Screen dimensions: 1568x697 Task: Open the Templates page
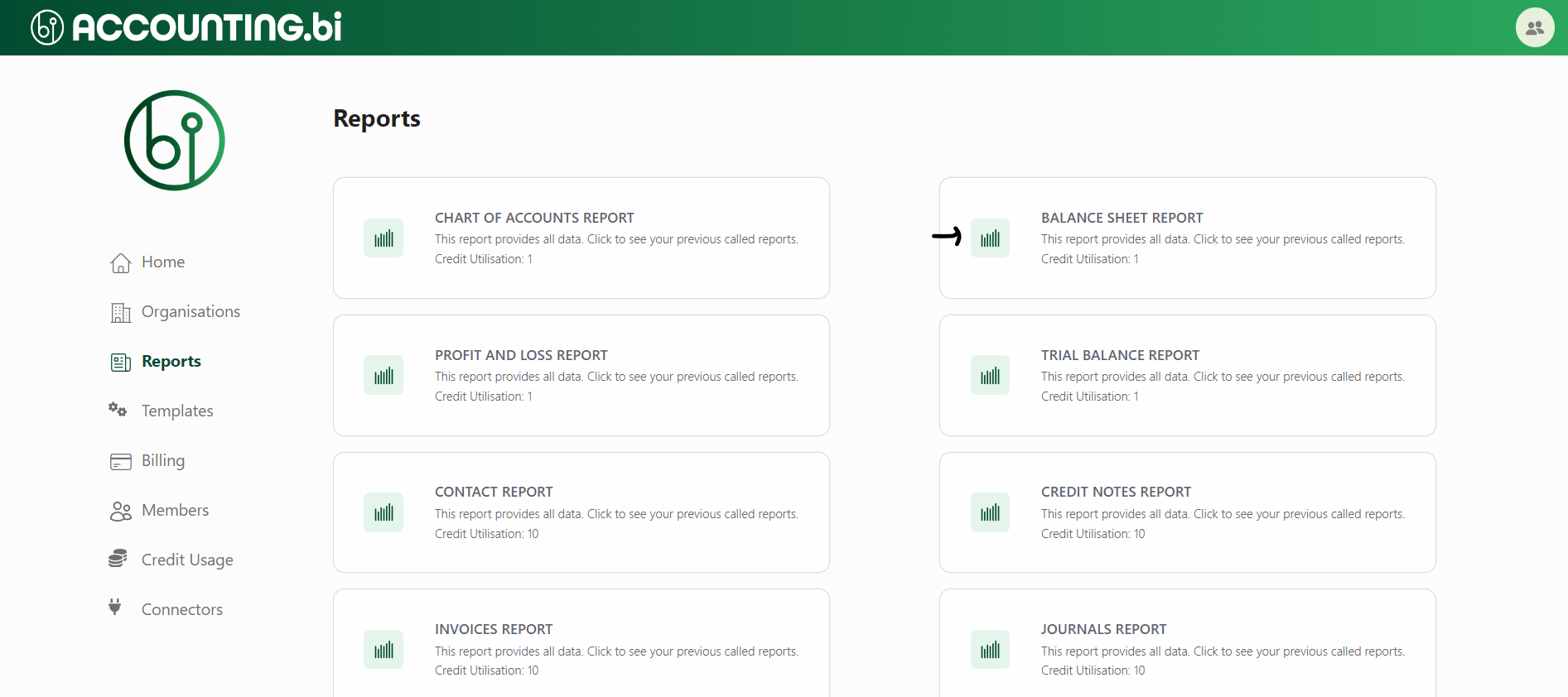[x=177, y=411]
